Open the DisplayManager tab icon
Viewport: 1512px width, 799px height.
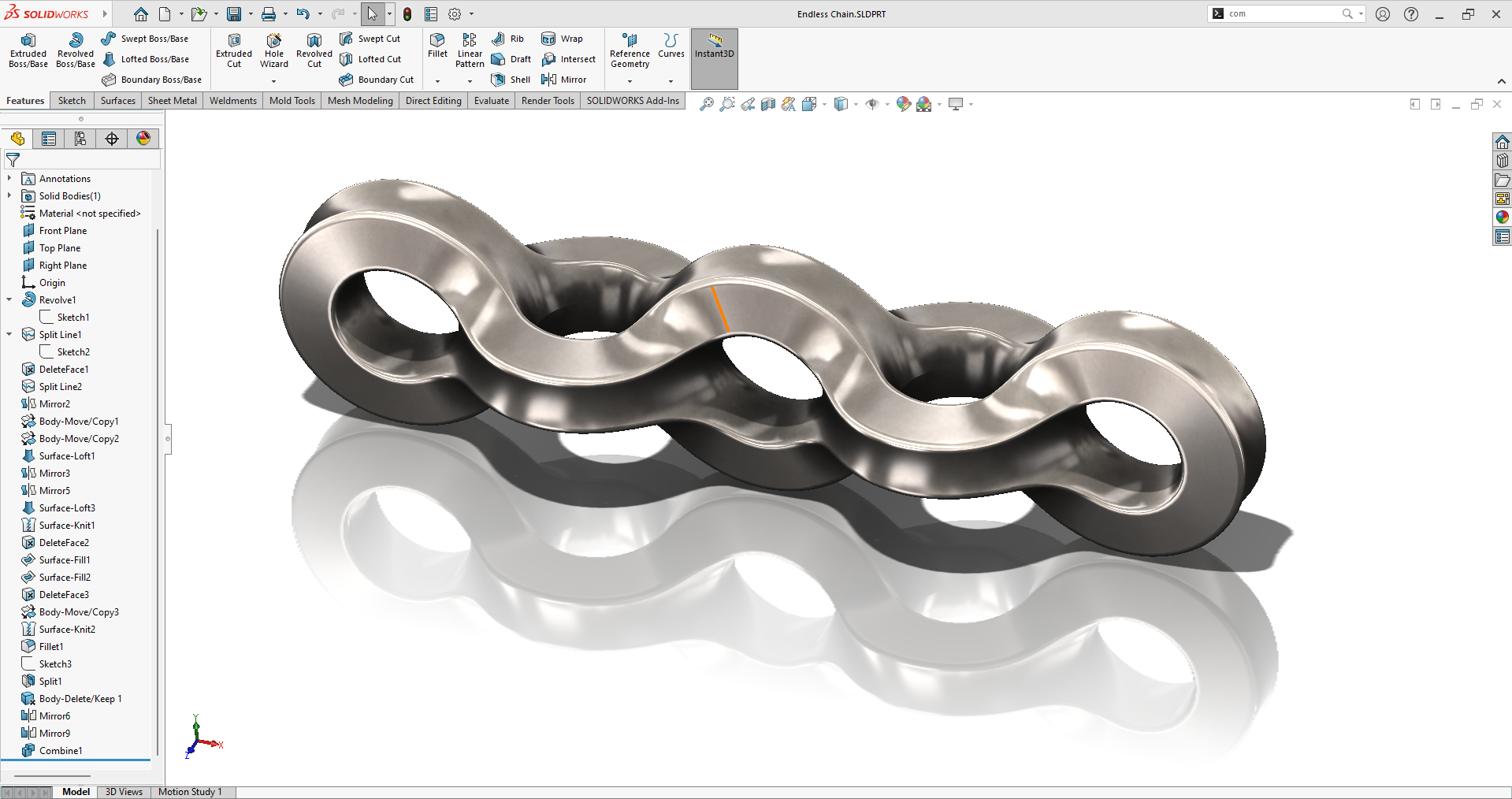click(x=143, y=139)
